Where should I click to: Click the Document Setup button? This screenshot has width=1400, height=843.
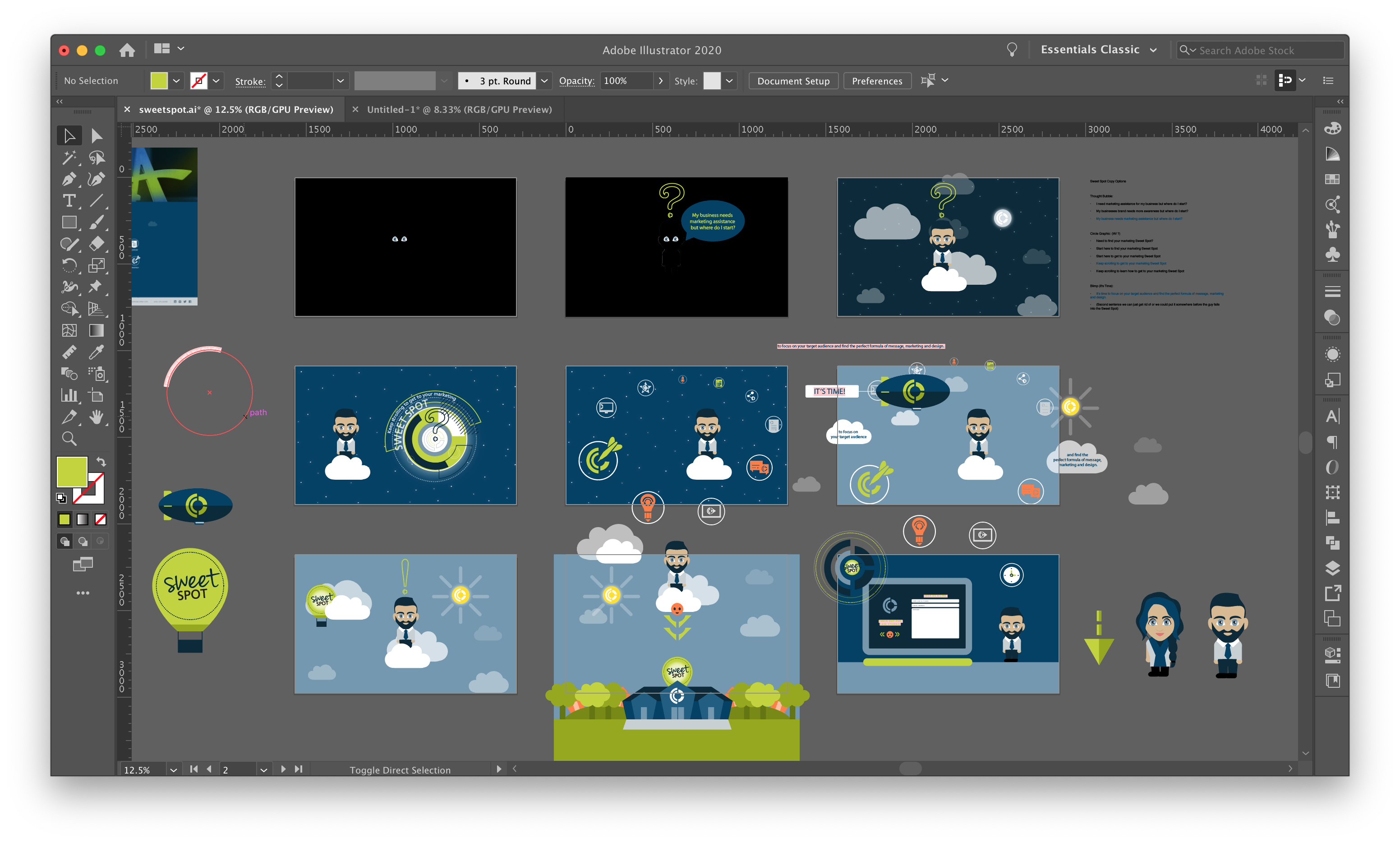tap(792, 81)
